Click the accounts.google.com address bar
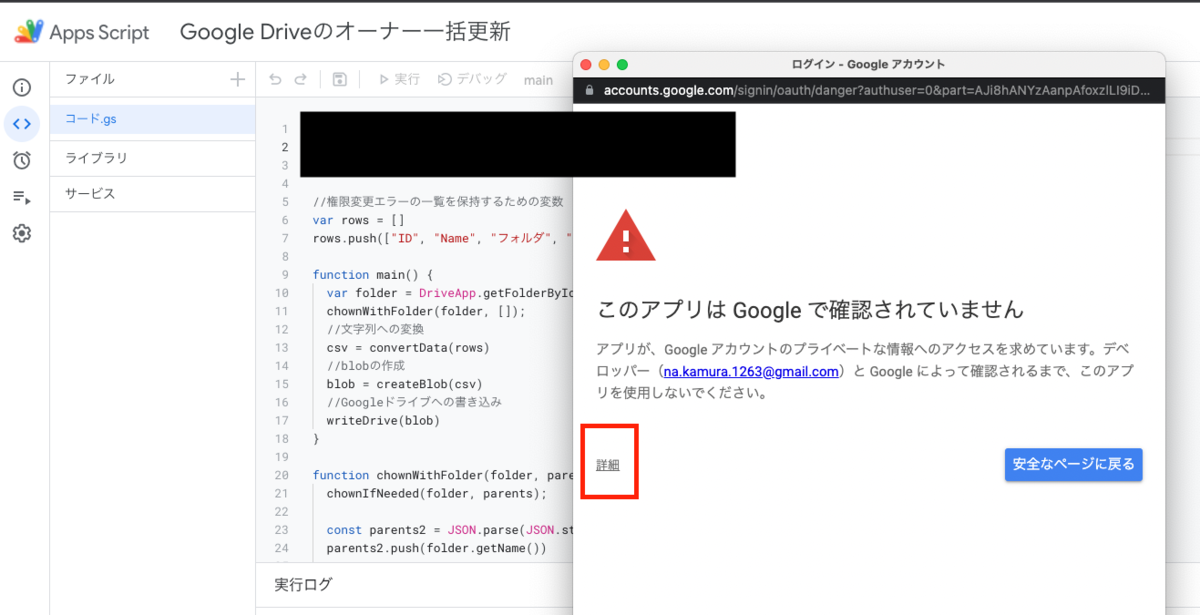1200x615 pixels. 870,90
